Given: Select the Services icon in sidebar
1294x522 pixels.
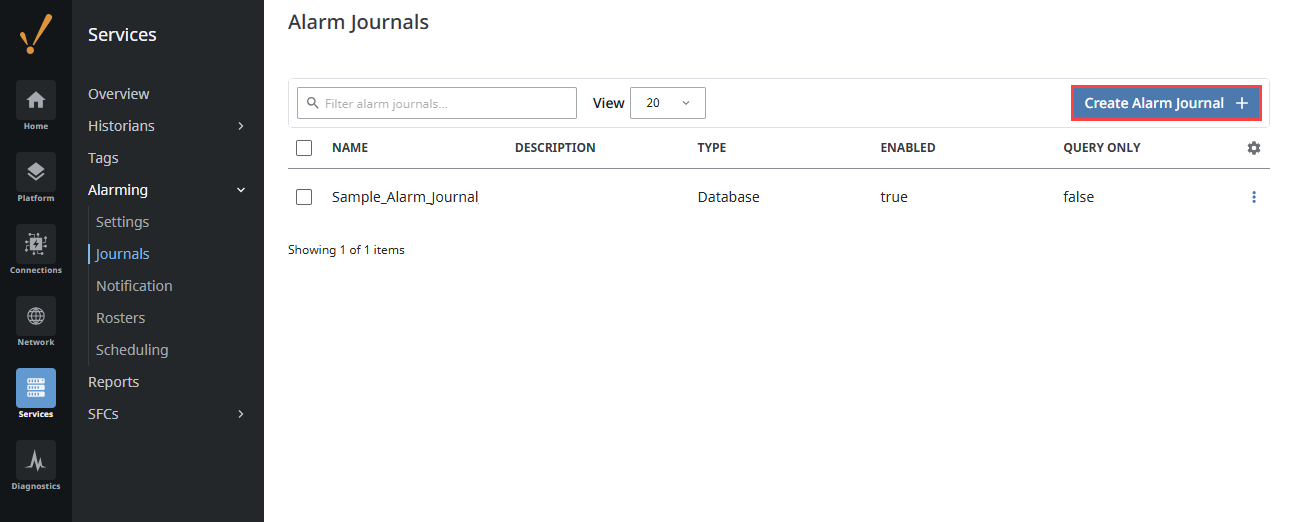Looking at the screenshot, I should coord(36,388).
